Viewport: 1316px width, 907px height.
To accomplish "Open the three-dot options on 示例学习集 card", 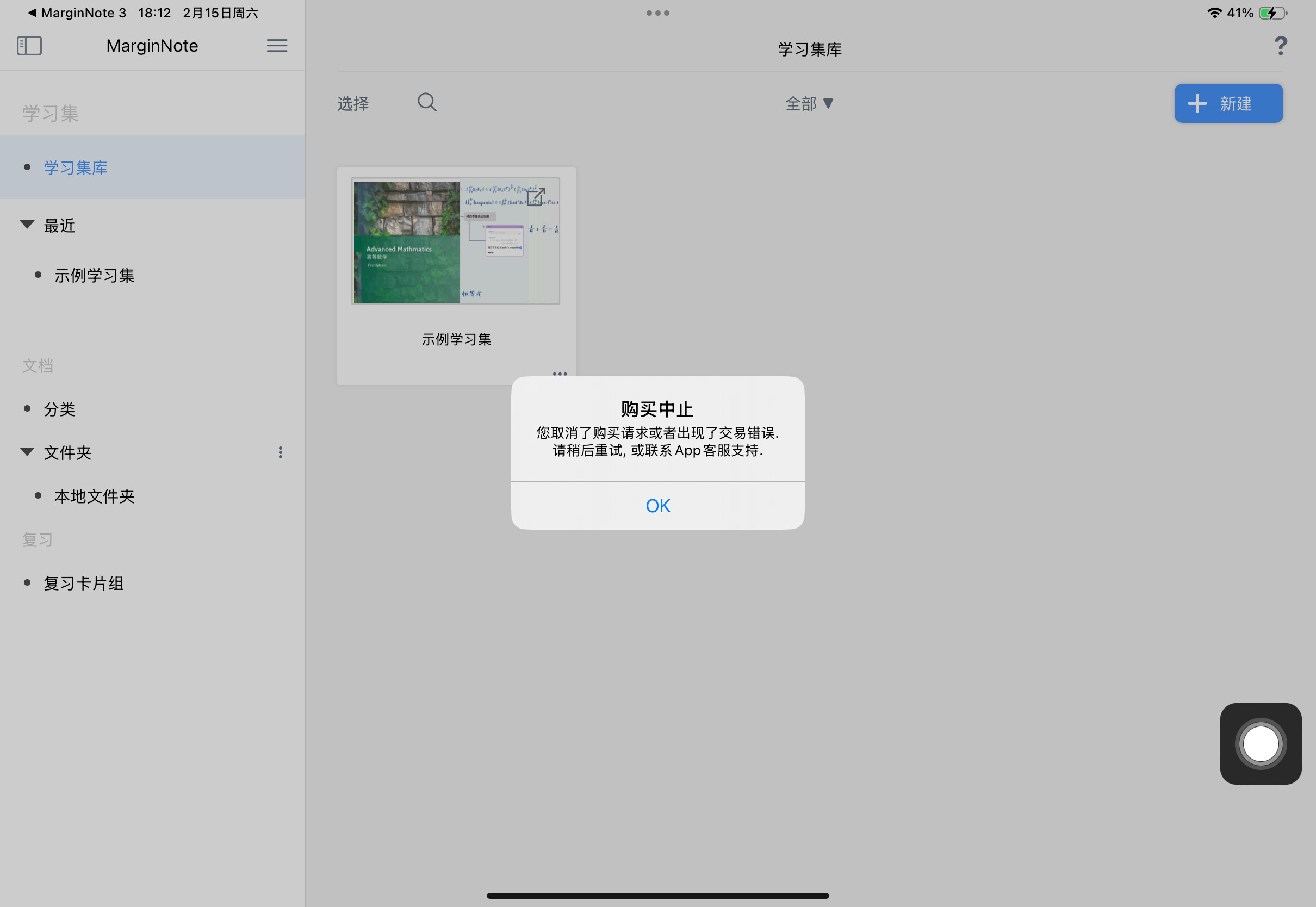I will point(560,374).
